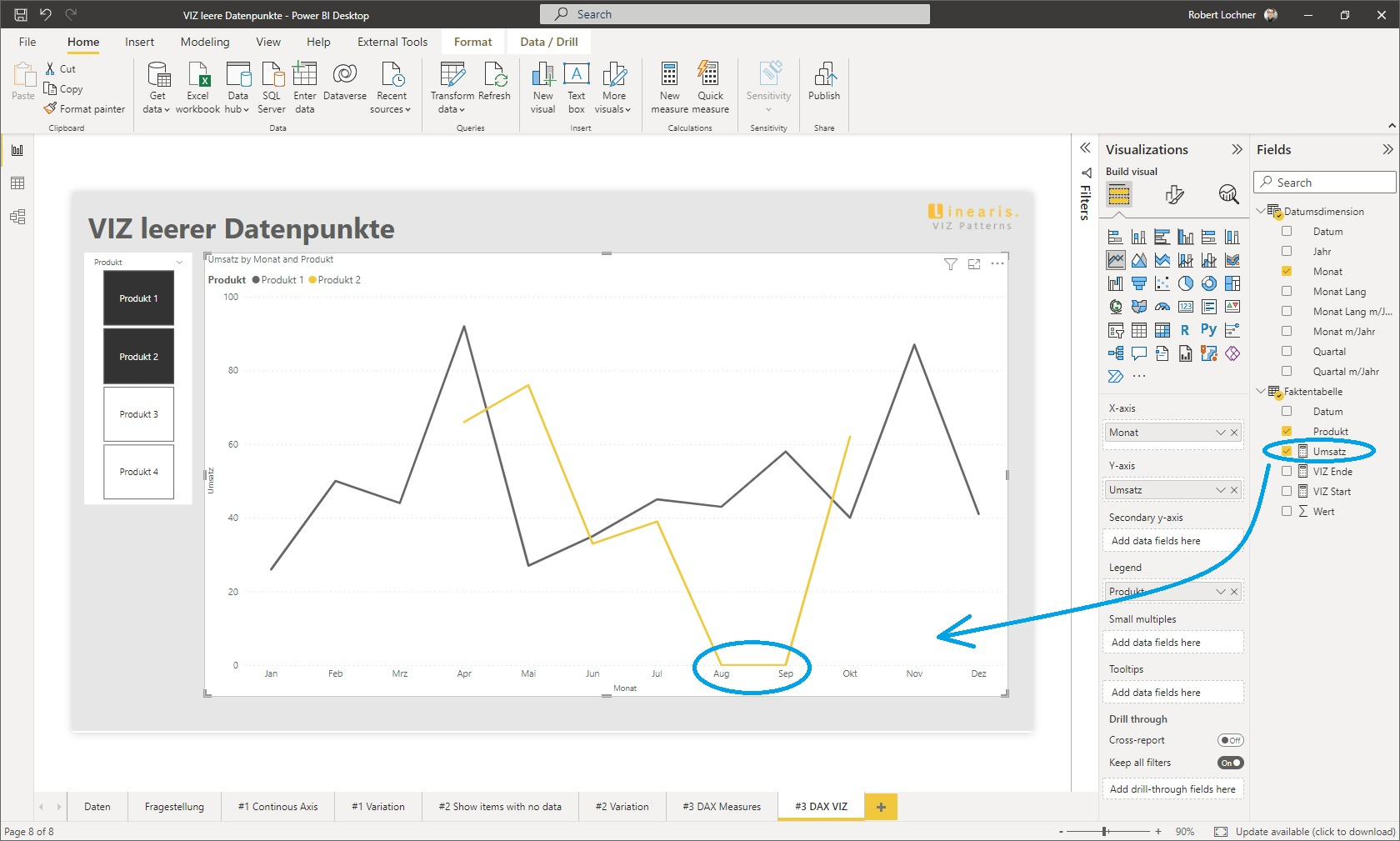
Task: Create a Python script visual
Action: (x=1209, y=330)
